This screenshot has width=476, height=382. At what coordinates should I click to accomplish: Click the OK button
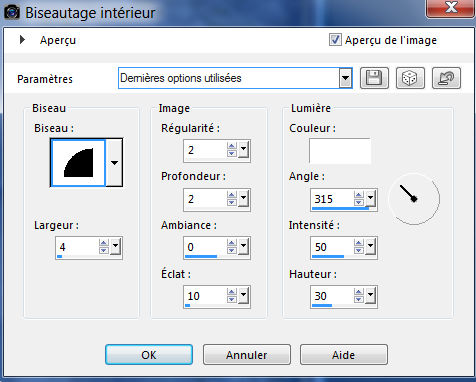pyautogui.click(x=149, y=355)
